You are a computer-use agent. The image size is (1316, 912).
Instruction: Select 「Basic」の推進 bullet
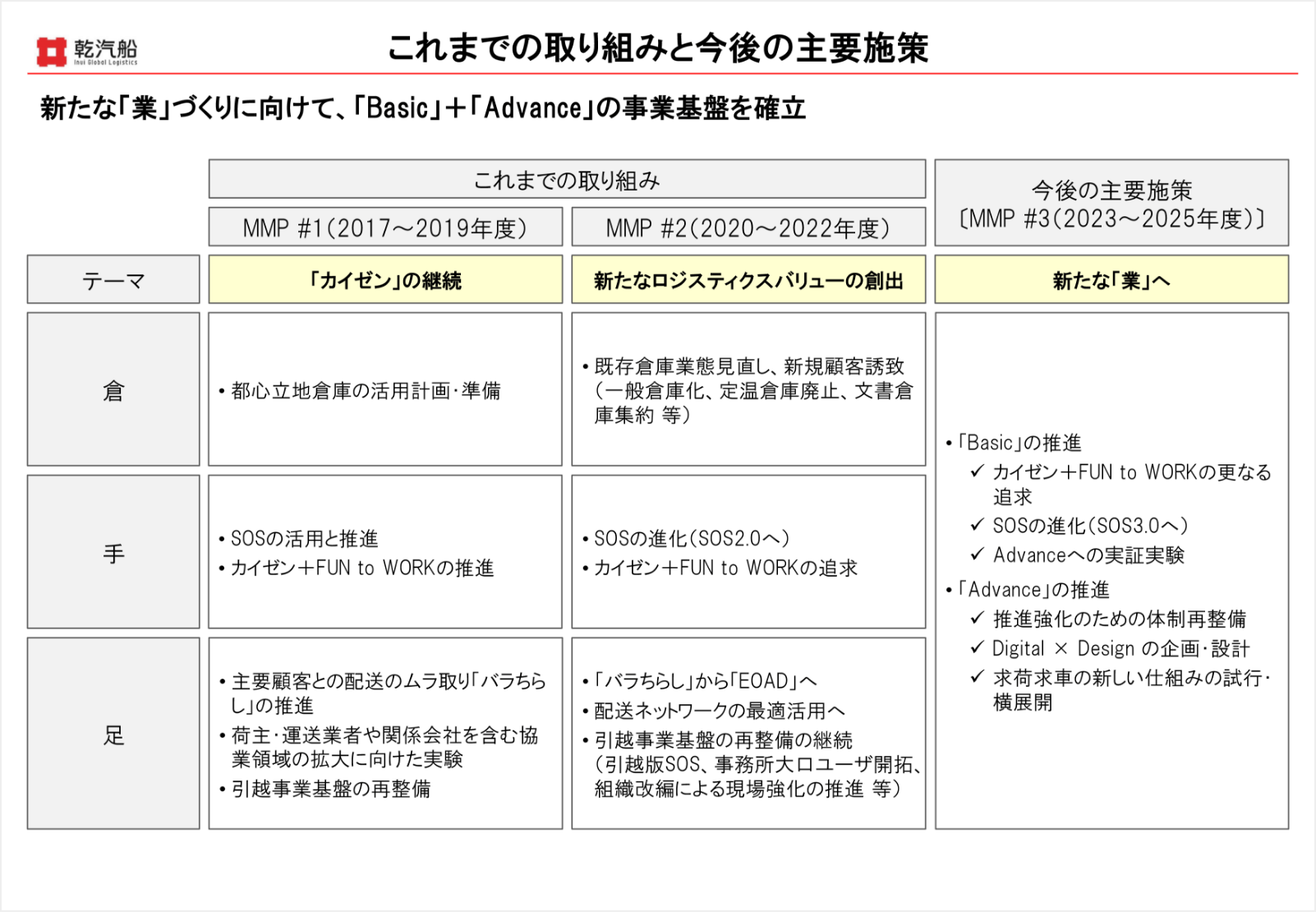click(x=1014, y=444)
